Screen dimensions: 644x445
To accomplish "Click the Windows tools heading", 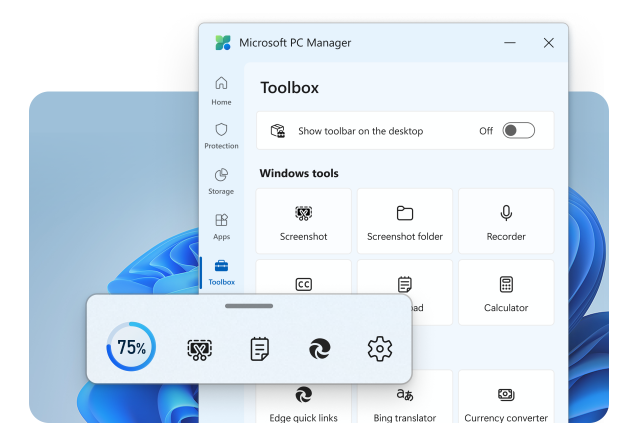I will [x=299, y=173].
